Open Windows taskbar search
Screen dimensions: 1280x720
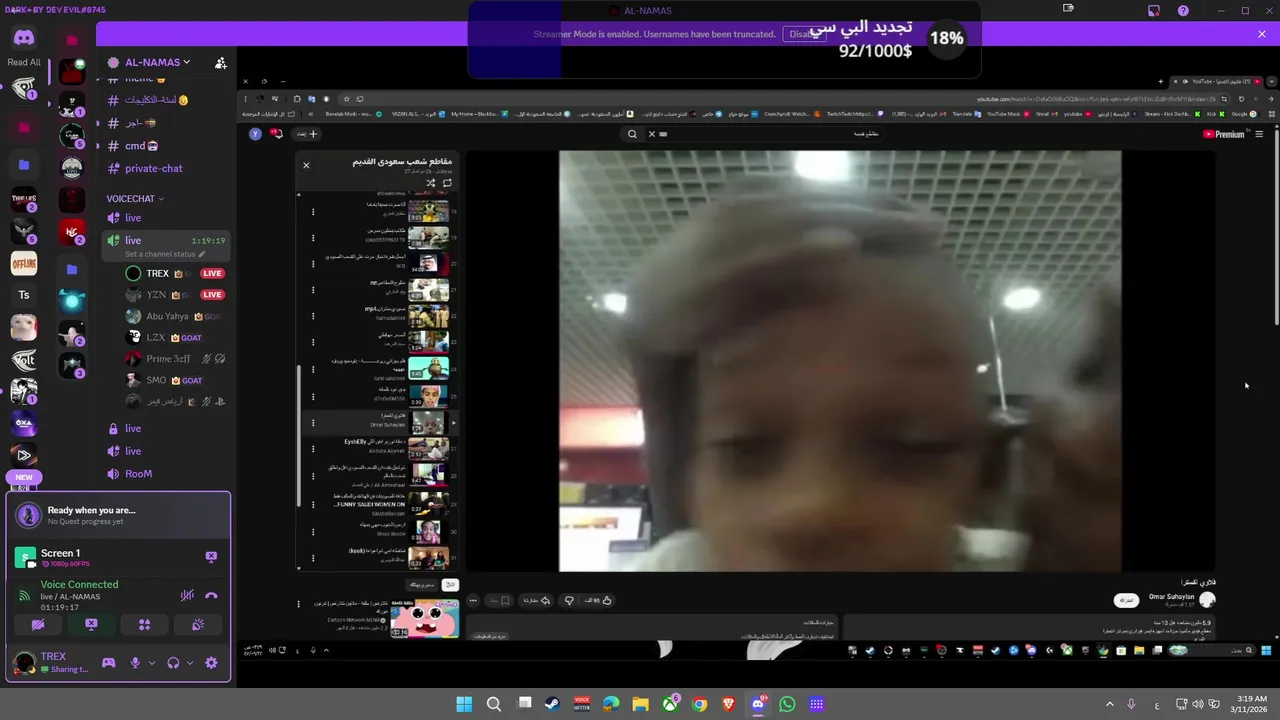tap(494, 704)
